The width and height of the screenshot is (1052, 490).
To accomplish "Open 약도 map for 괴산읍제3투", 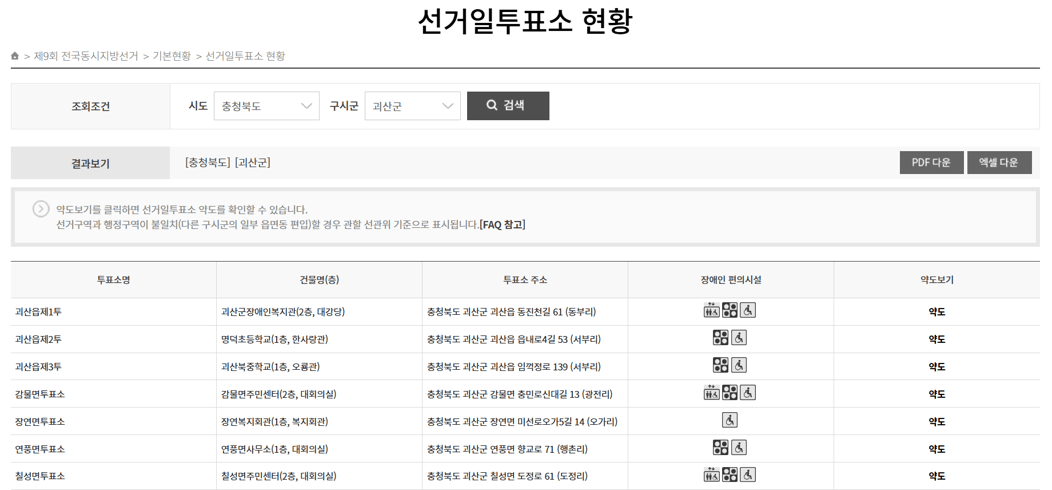I will click(937, 367).
